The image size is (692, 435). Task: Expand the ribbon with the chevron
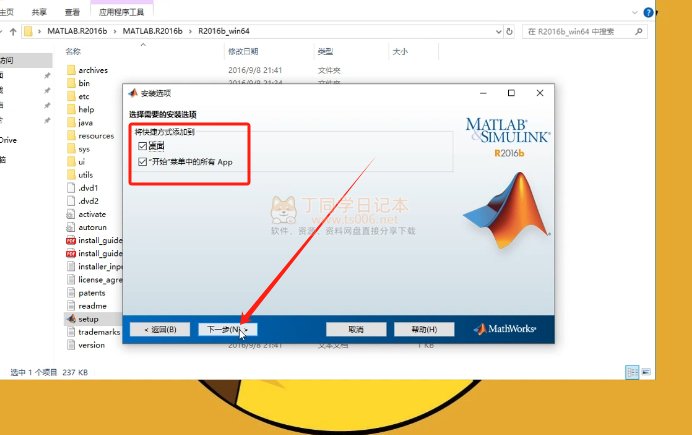click(635, 12)
